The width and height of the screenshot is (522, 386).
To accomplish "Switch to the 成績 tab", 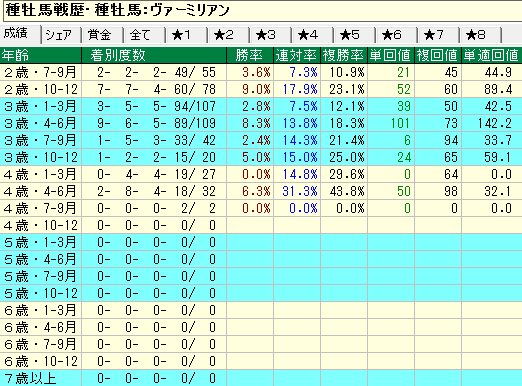I will click(20, 34).
